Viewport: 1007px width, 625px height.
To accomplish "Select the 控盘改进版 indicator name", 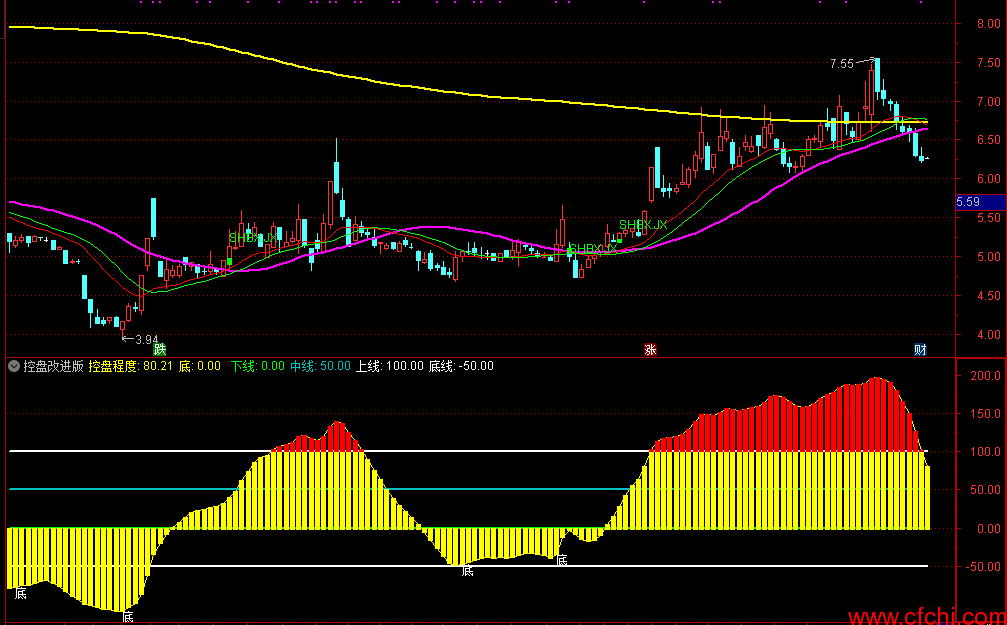I will pos(53,366).
